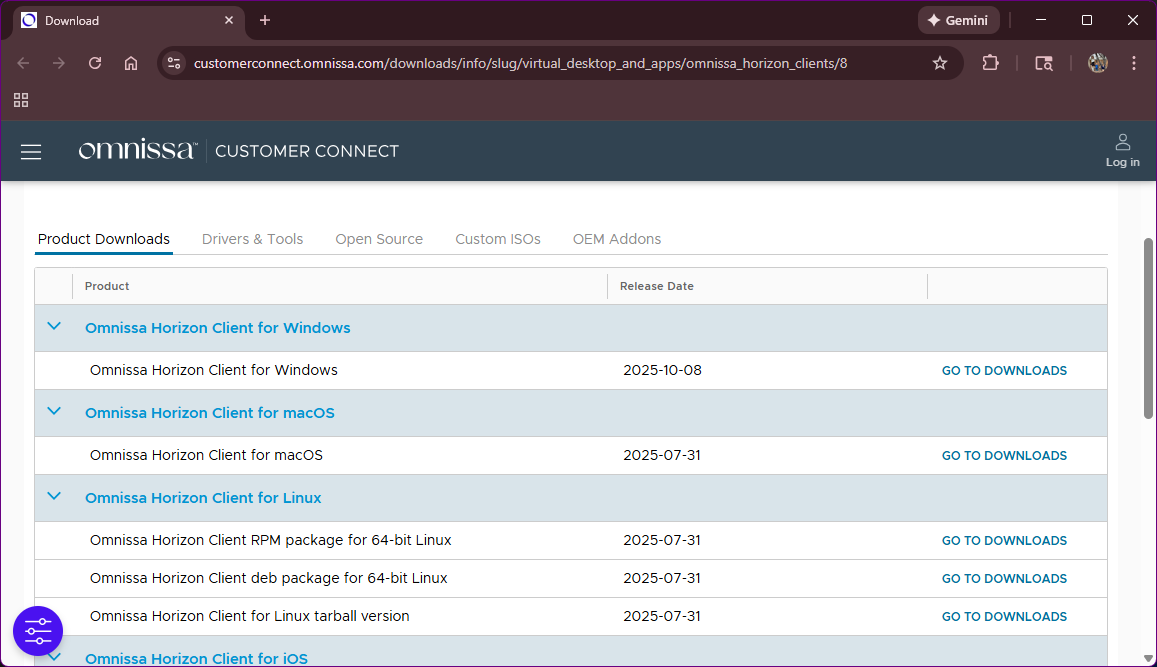Image resolution: width=1157 pixels, height=667 pixels.
Task: Collapse the Horizon Client for Windows section
Action: point(54,327)
